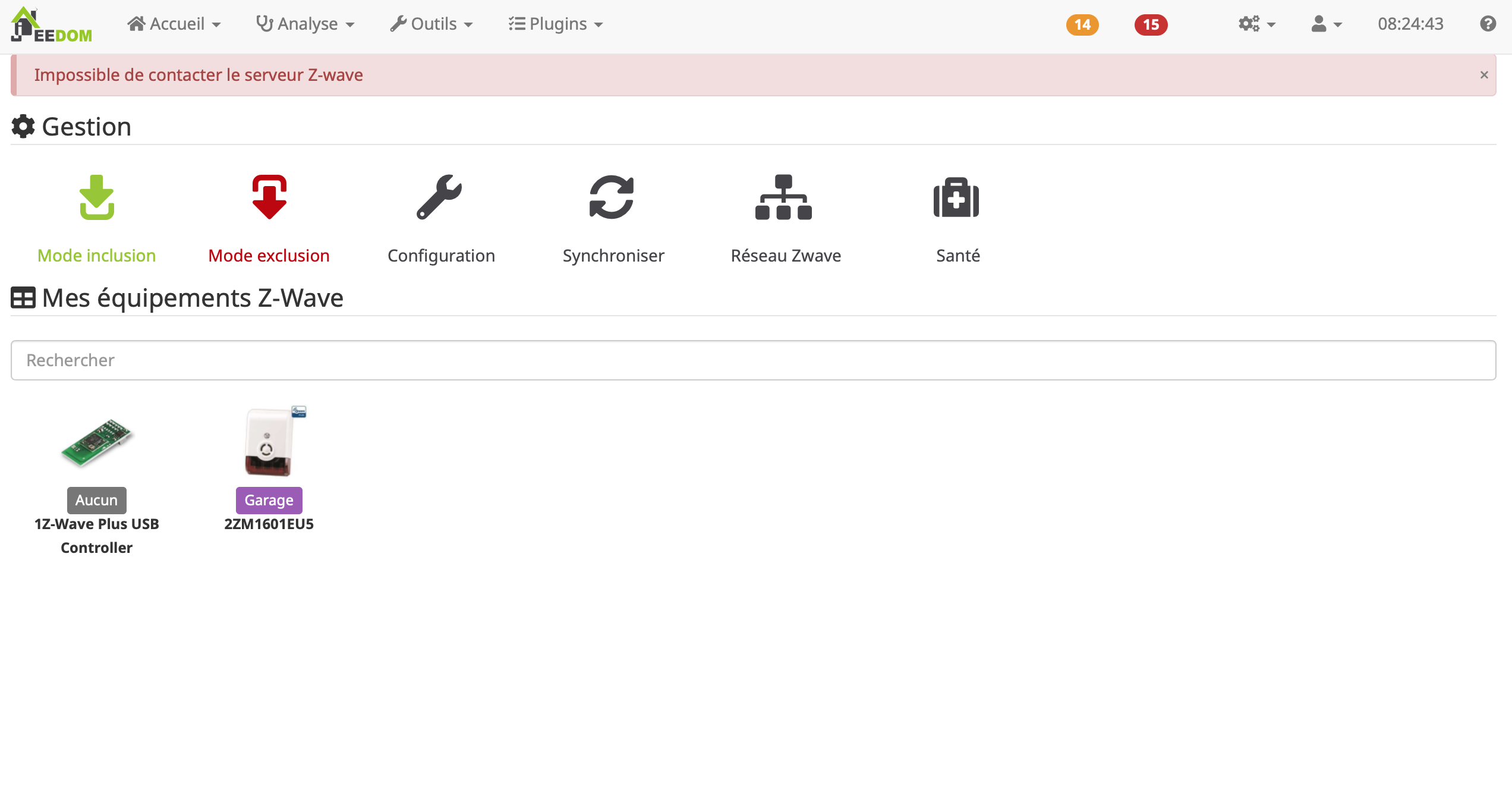The height and width of the screenshot is (799, 1512).
Task: Open the user profile dropdown
Action: pos(1327,24)
